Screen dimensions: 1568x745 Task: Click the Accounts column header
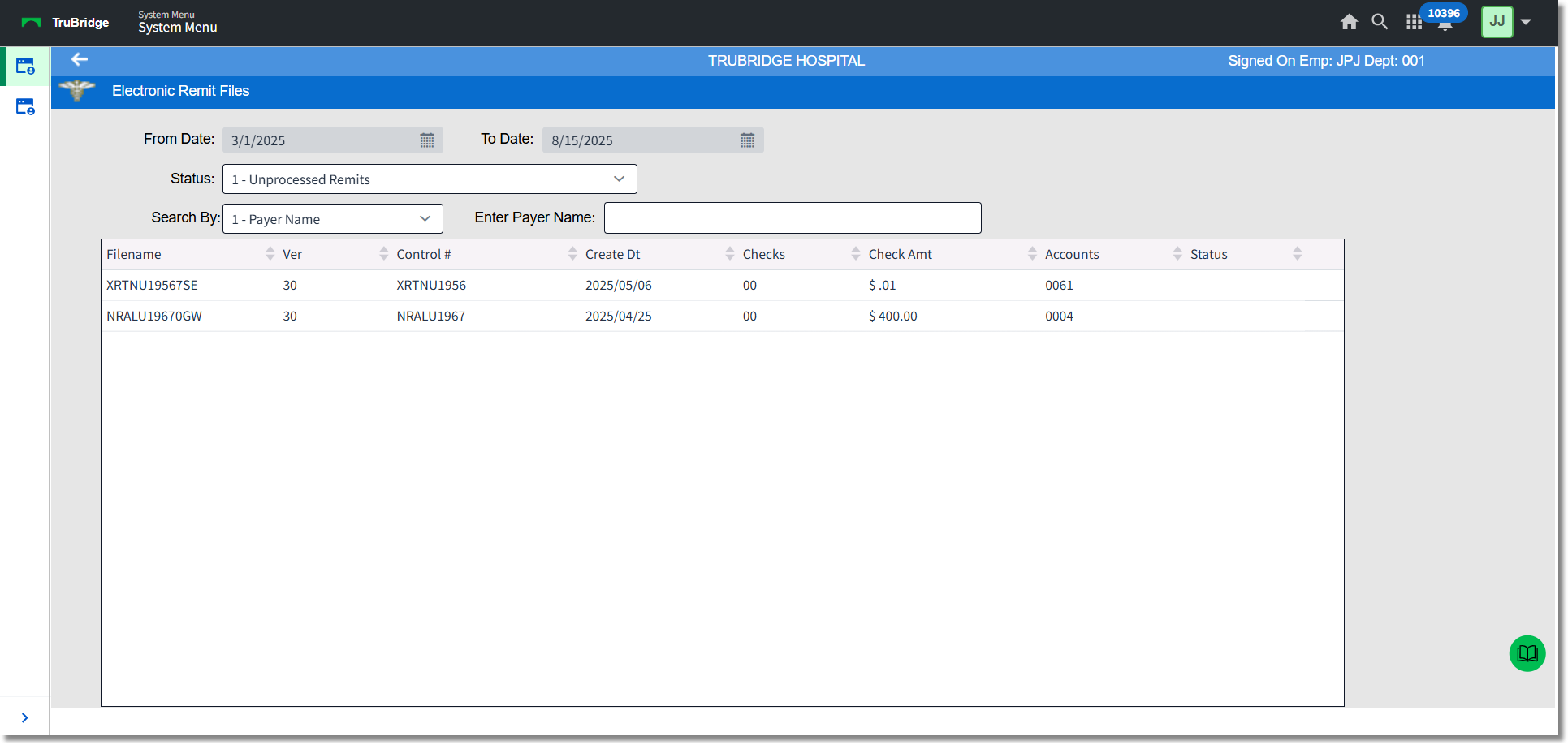tap(1072, 254)
